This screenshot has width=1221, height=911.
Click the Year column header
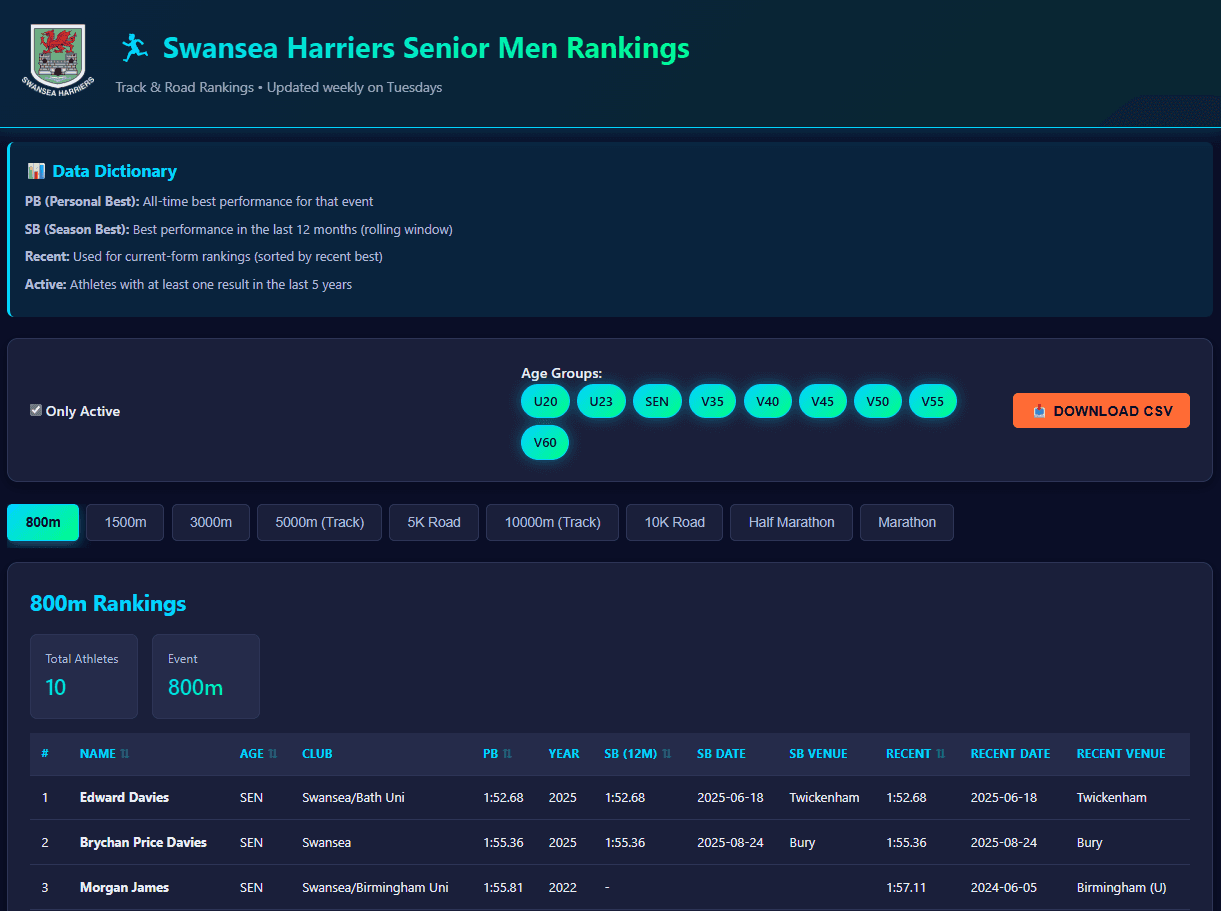pos(564,754)
